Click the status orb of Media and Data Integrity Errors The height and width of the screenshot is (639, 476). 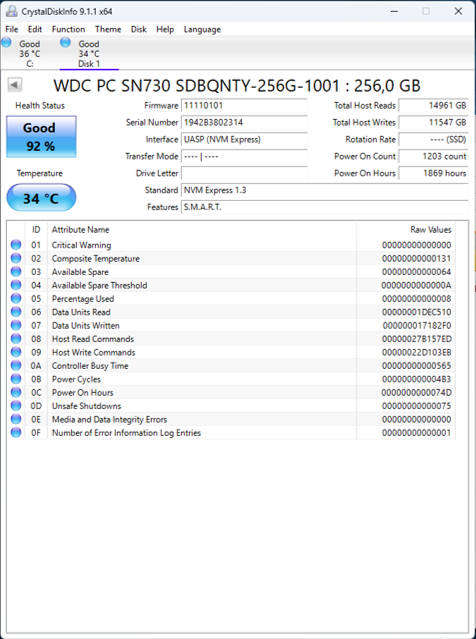tap(16, 419)
